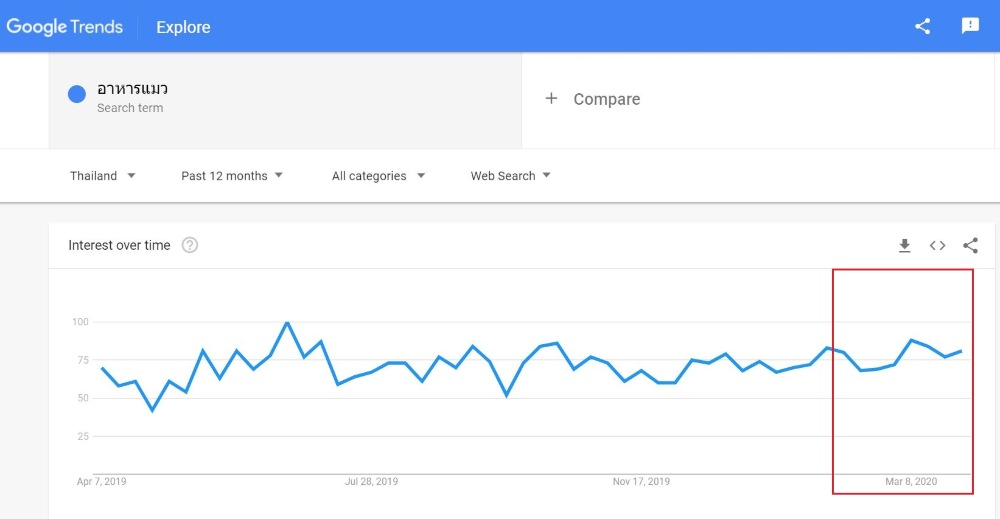
Task: Click the Compare button
Action: (592, 99)
